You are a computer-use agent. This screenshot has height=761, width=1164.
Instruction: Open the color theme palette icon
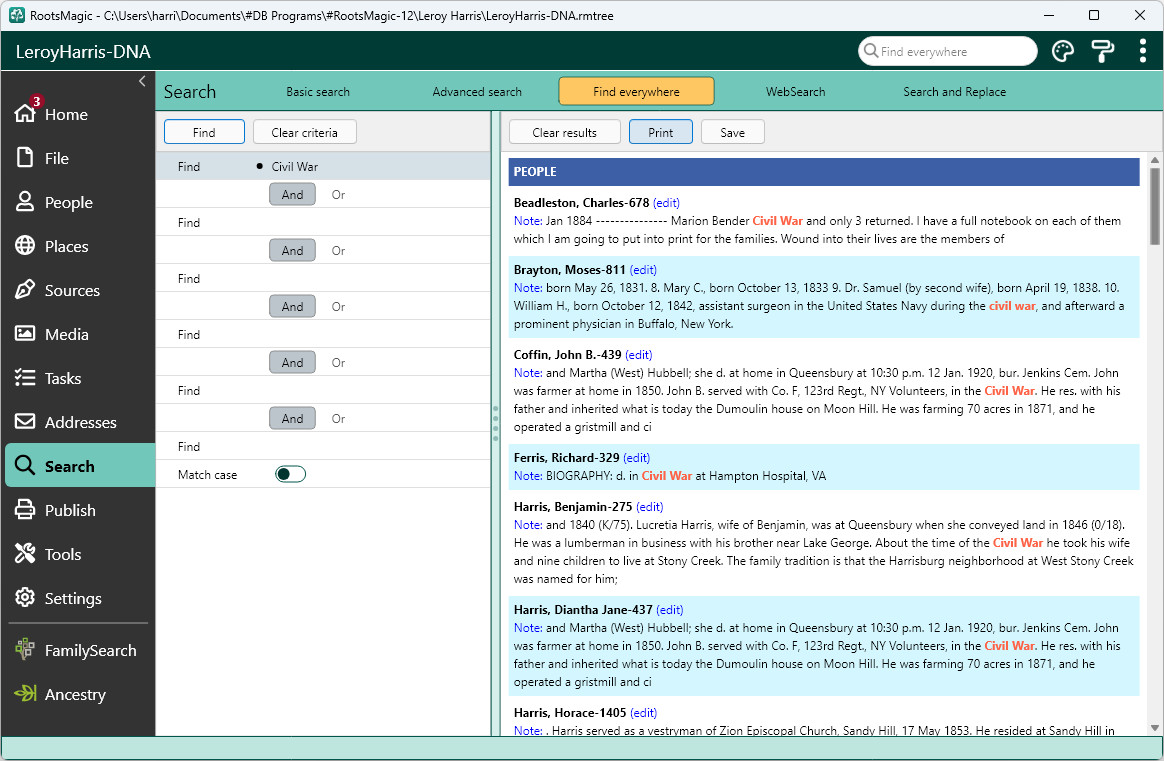point(1063,51)
